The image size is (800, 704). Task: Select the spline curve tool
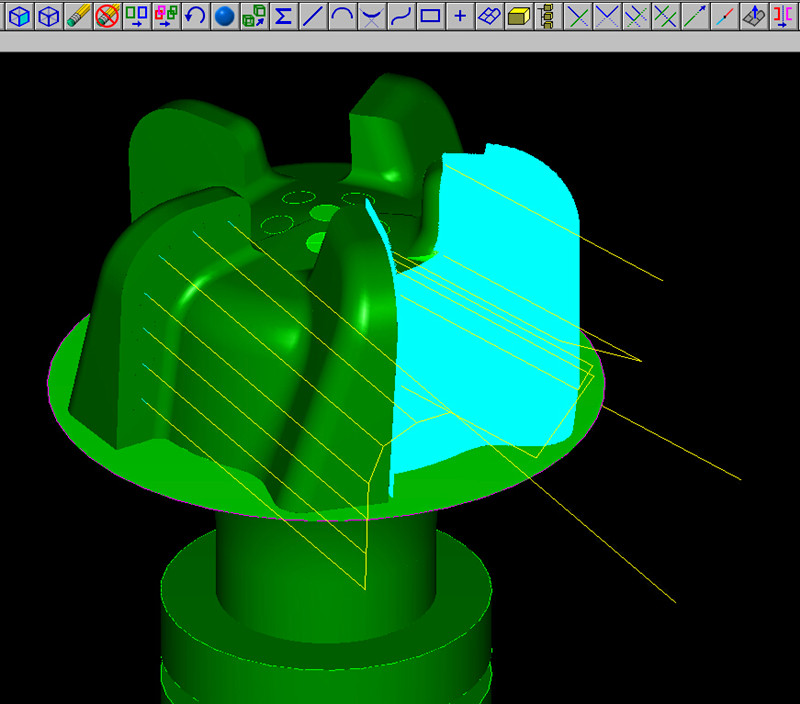click(401, 16)
